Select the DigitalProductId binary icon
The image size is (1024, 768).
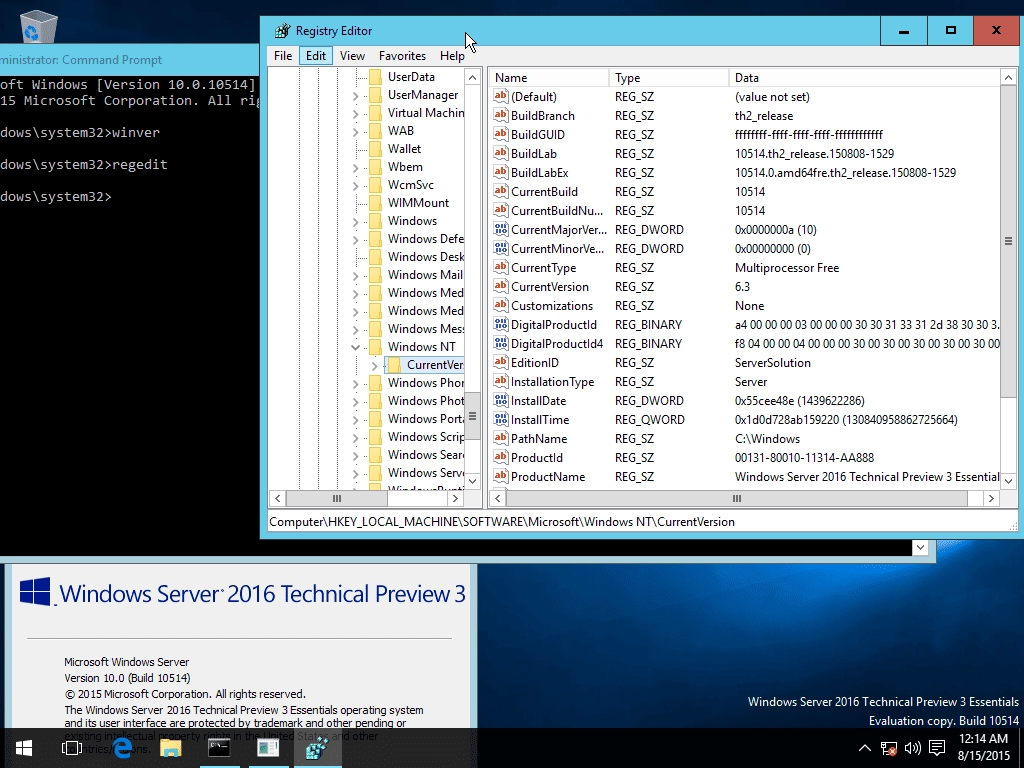click(501, 324)
